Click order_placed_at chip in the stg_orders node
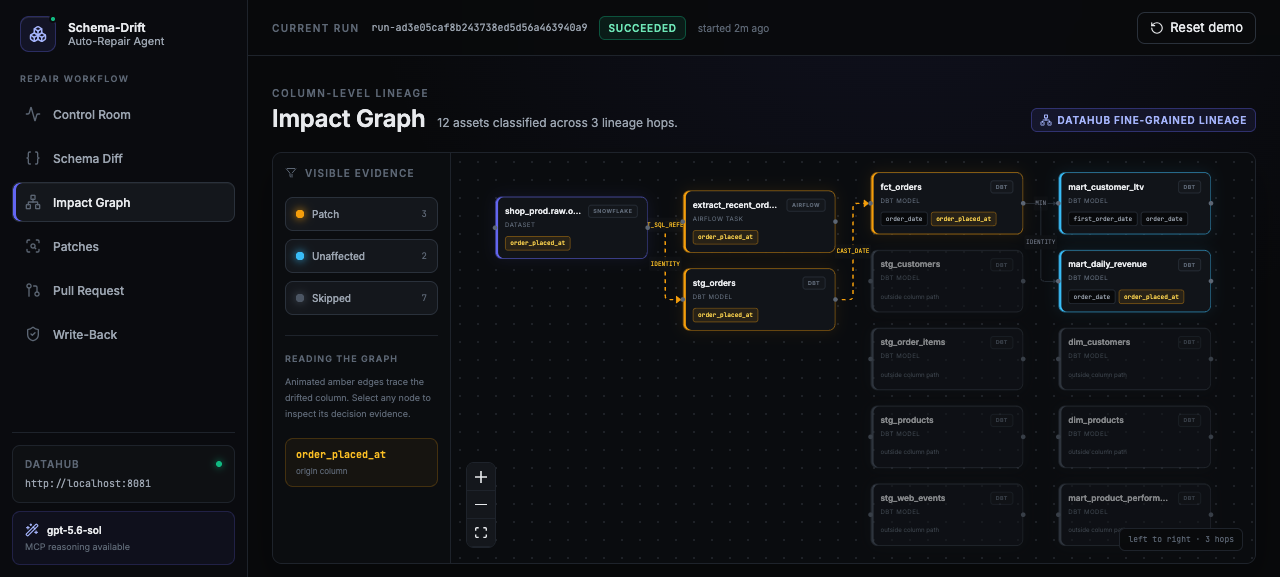1280x577 pixels. (x=726, y=315)
